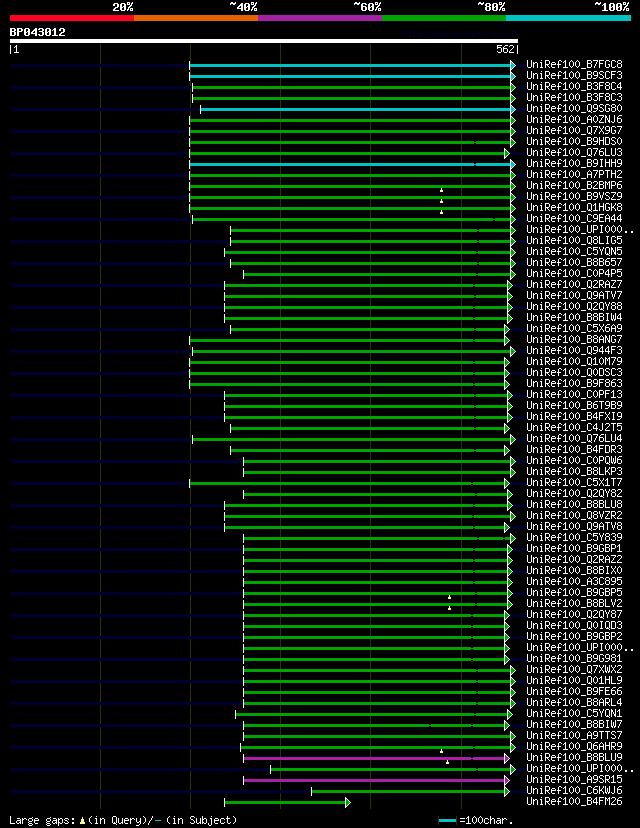Click hit label UniRef100_A9TTS7
The image size is (640, 828).
(x=574, y=736)
